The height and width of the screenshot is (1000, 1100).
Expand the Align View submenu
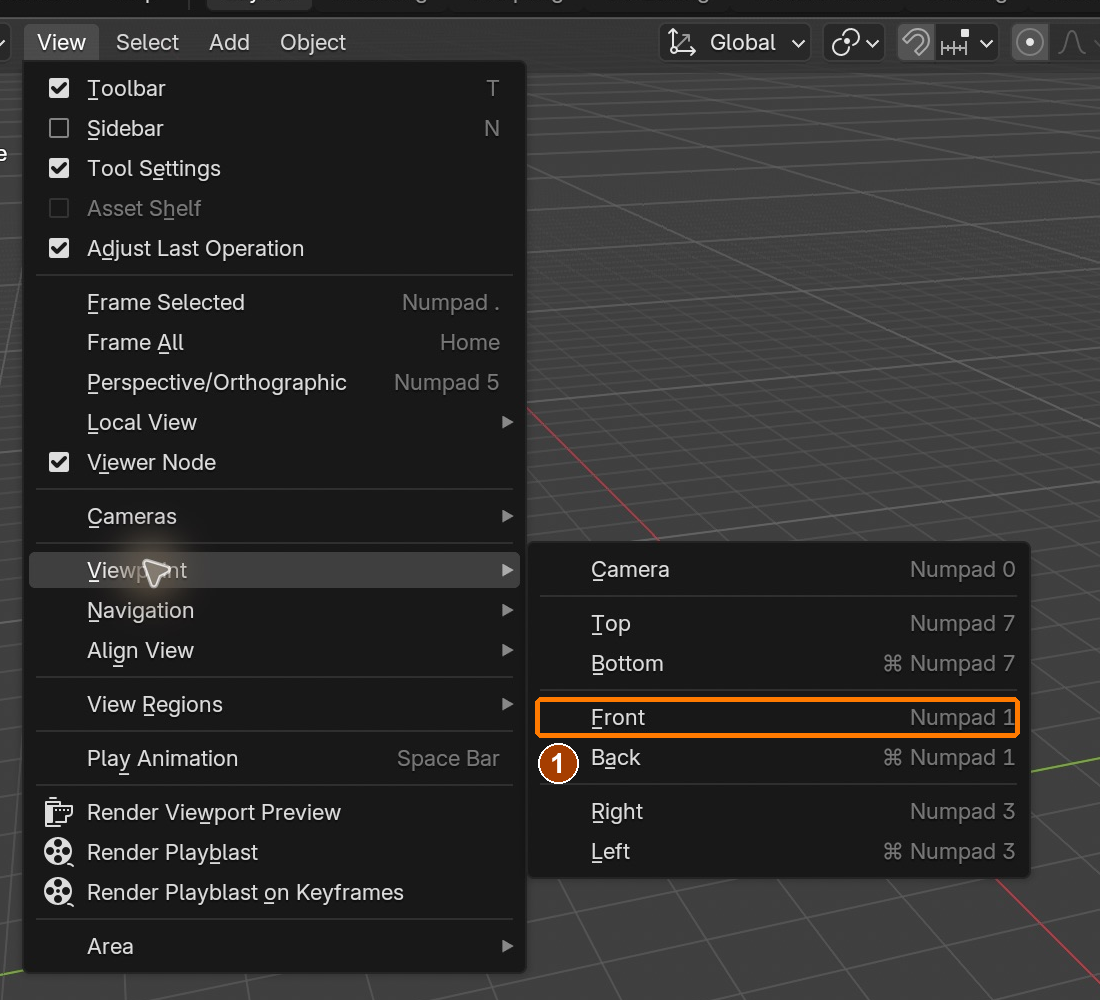click(x=274, y=651)
